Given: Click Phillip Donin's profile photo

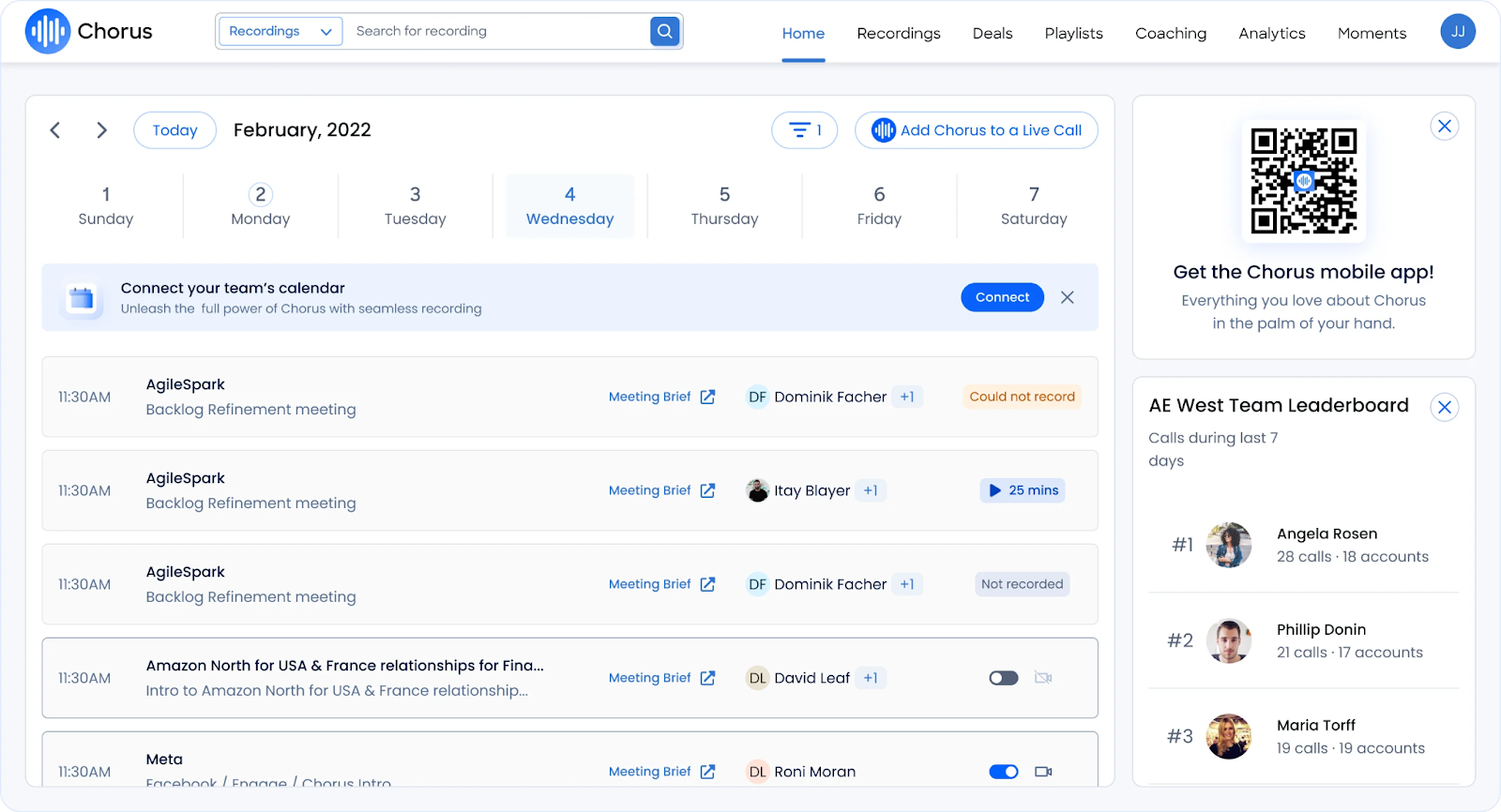Looking at the screenshot, I should pos(1229,640).
